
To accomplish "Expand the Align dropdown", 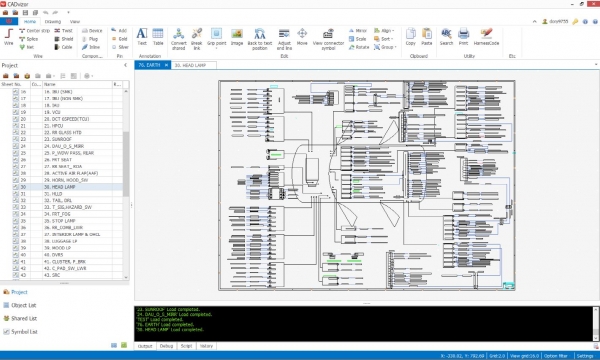I will [384, 31].
